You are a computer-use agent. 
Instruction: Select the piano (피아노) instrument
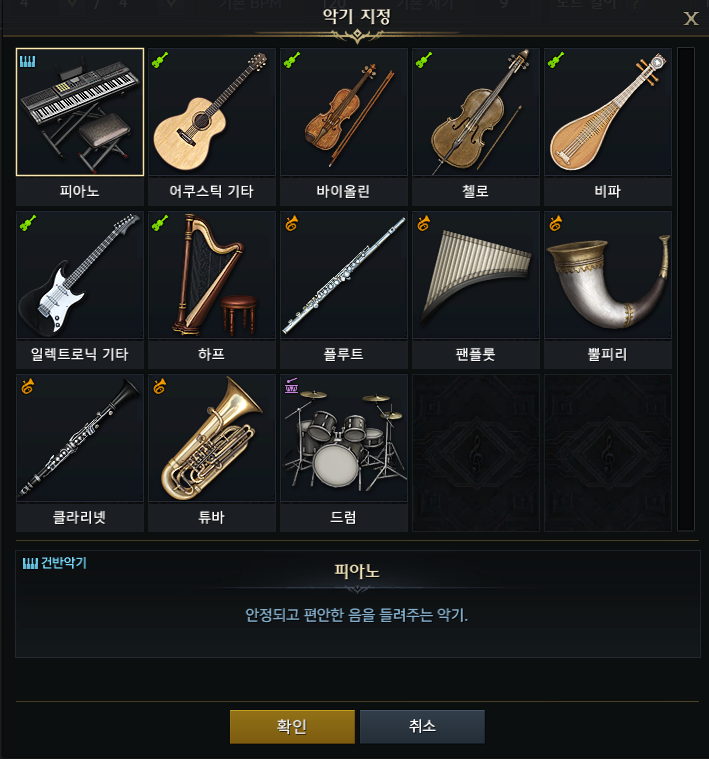80,127
